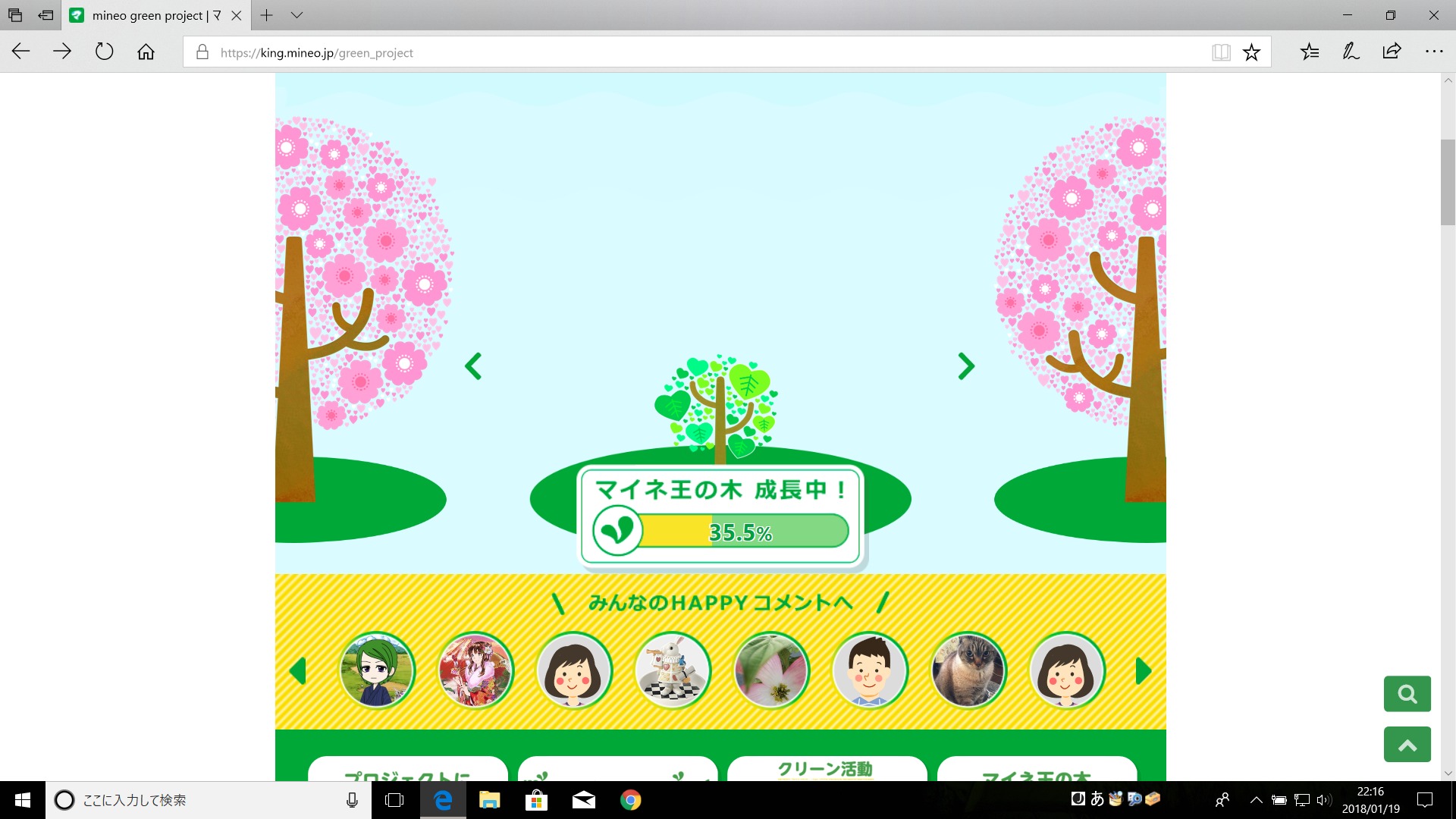Open reading view from the address bar
Screen dimensions: 1456x819
point(1220,52)
